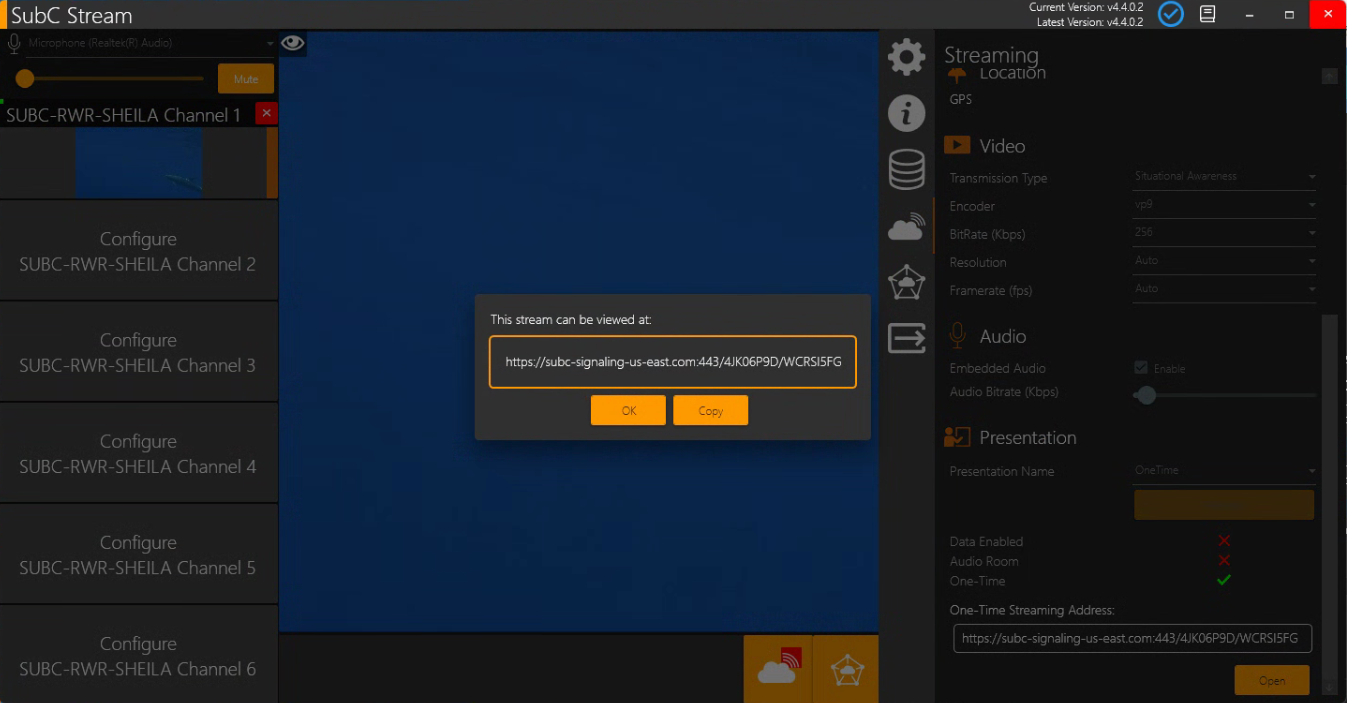Click the Latest Version v4.4.0.2 text
This screenshot has width=1347, height=703.
pos(1090,22)
